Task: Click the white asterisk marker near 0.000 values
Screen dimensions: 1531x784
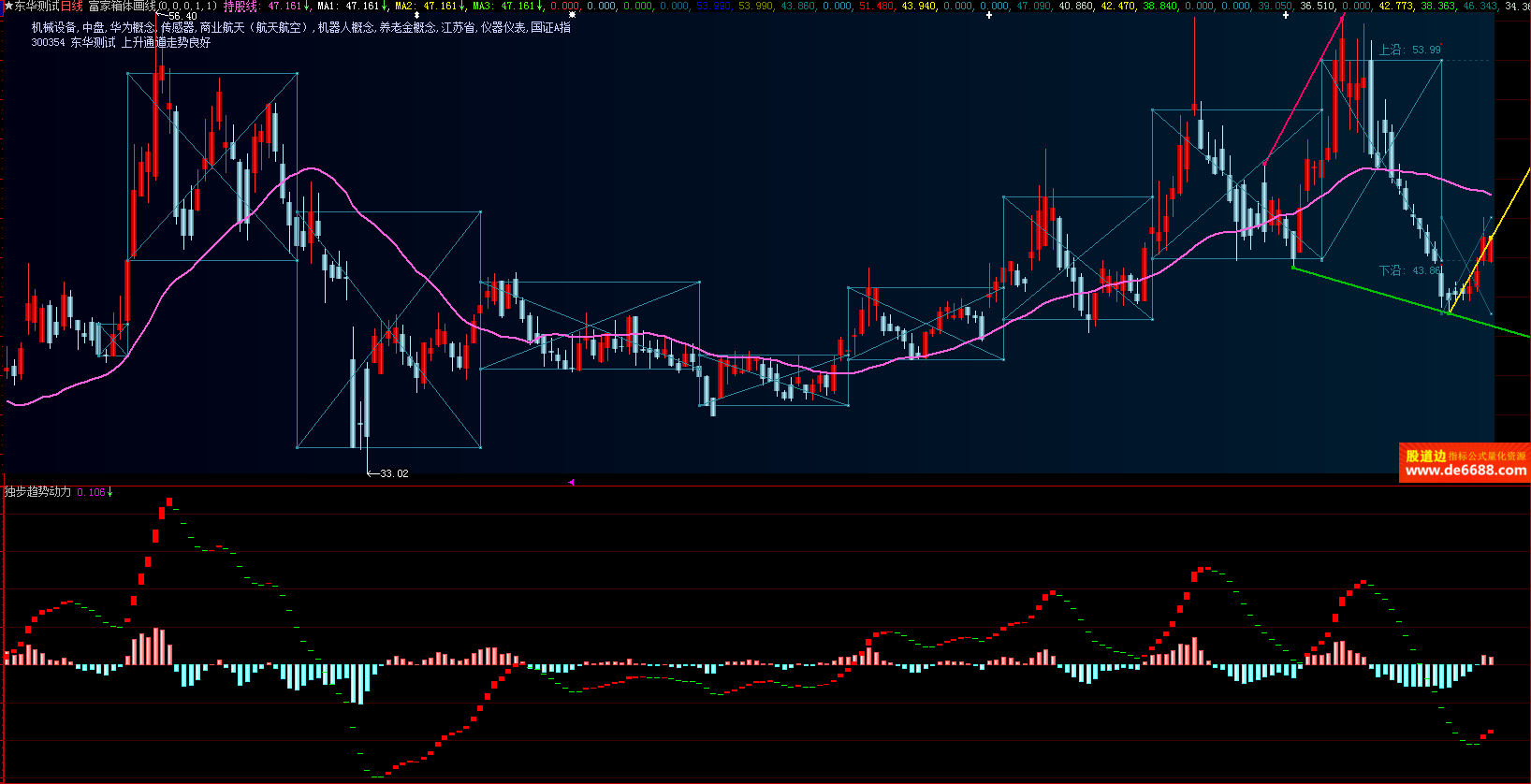Action: (x=572, y=15)
